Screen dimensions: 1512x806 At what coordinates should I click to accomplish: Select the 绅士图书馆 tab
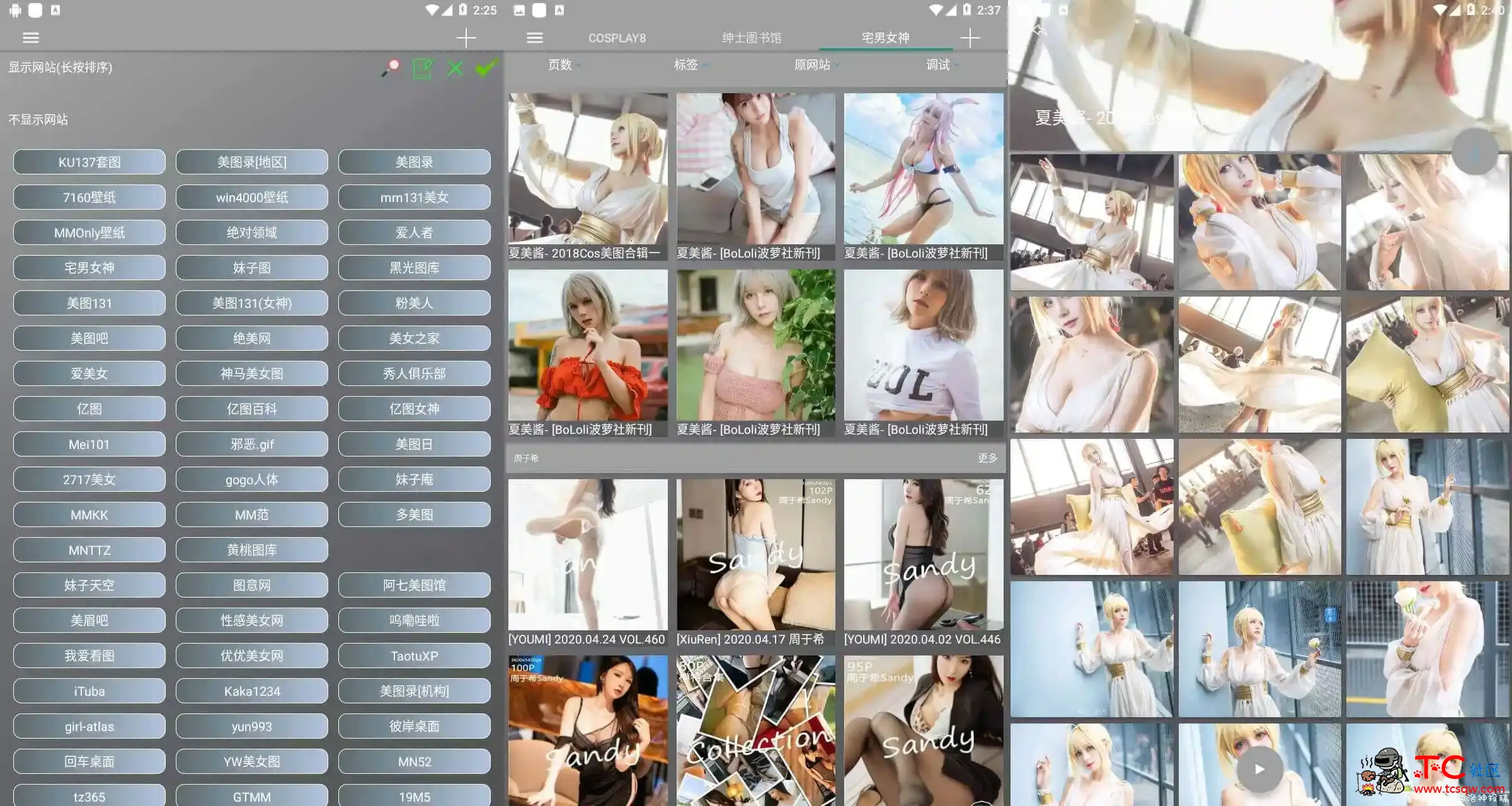tap(750, 37)
